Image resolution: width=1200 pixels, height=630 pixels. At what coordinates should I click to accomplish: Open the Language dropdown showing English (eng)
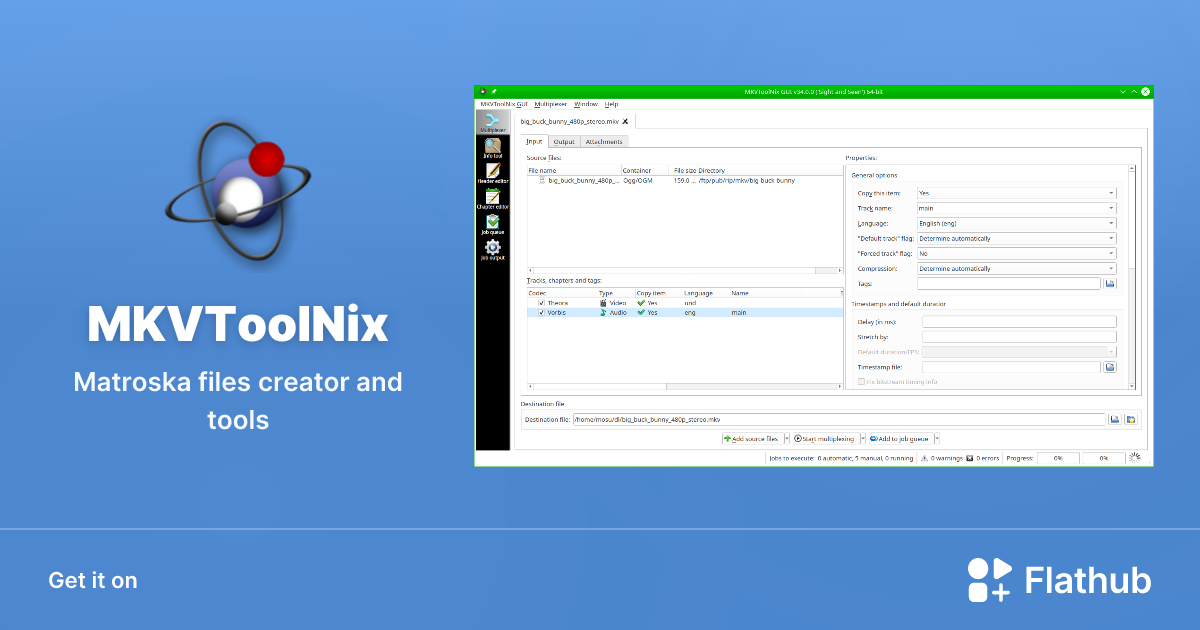point(1015,223)
